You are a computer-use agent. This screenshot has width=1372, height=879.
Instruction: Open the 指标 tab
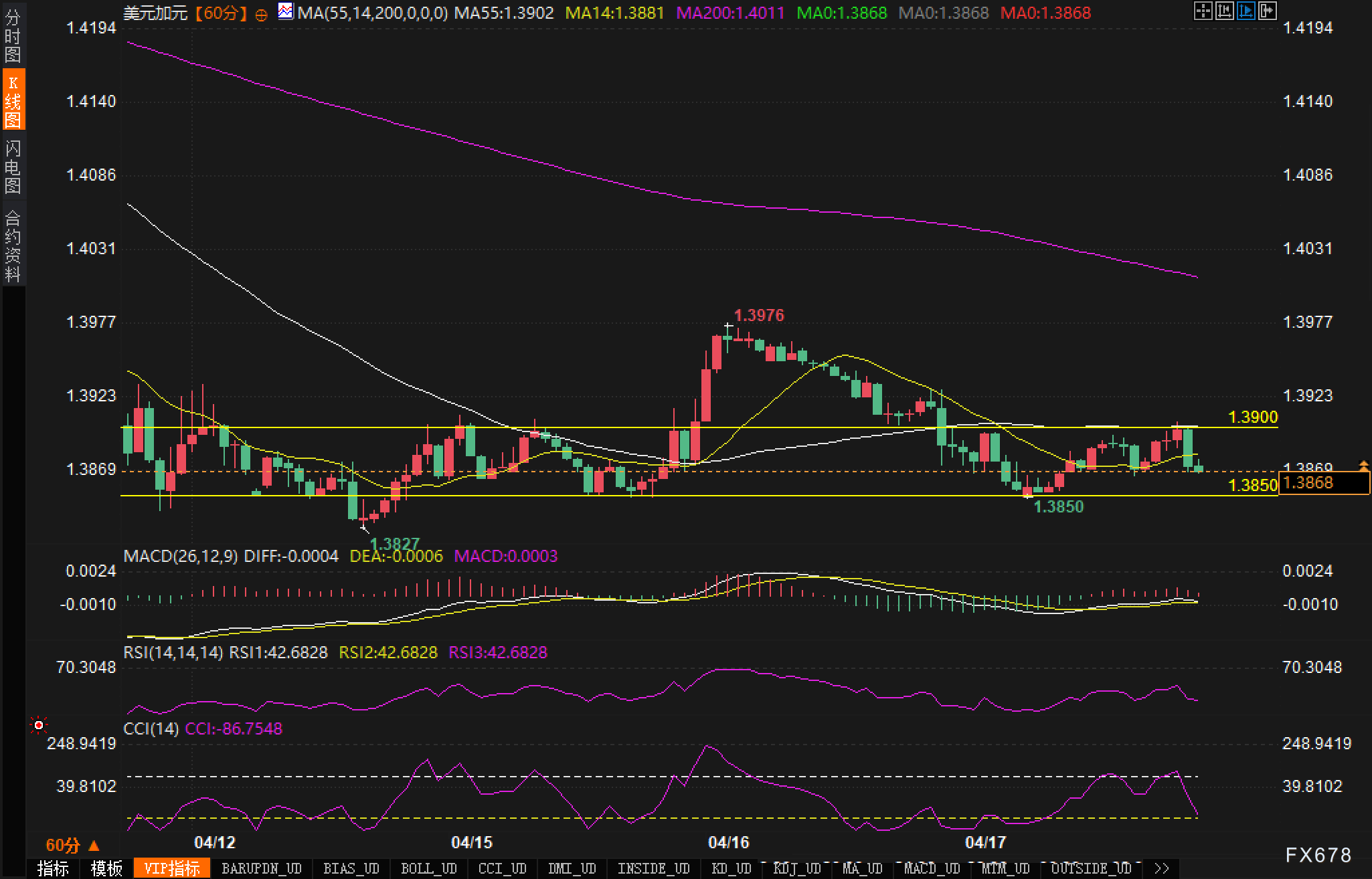pyautogui.click(x=53, y=868)
